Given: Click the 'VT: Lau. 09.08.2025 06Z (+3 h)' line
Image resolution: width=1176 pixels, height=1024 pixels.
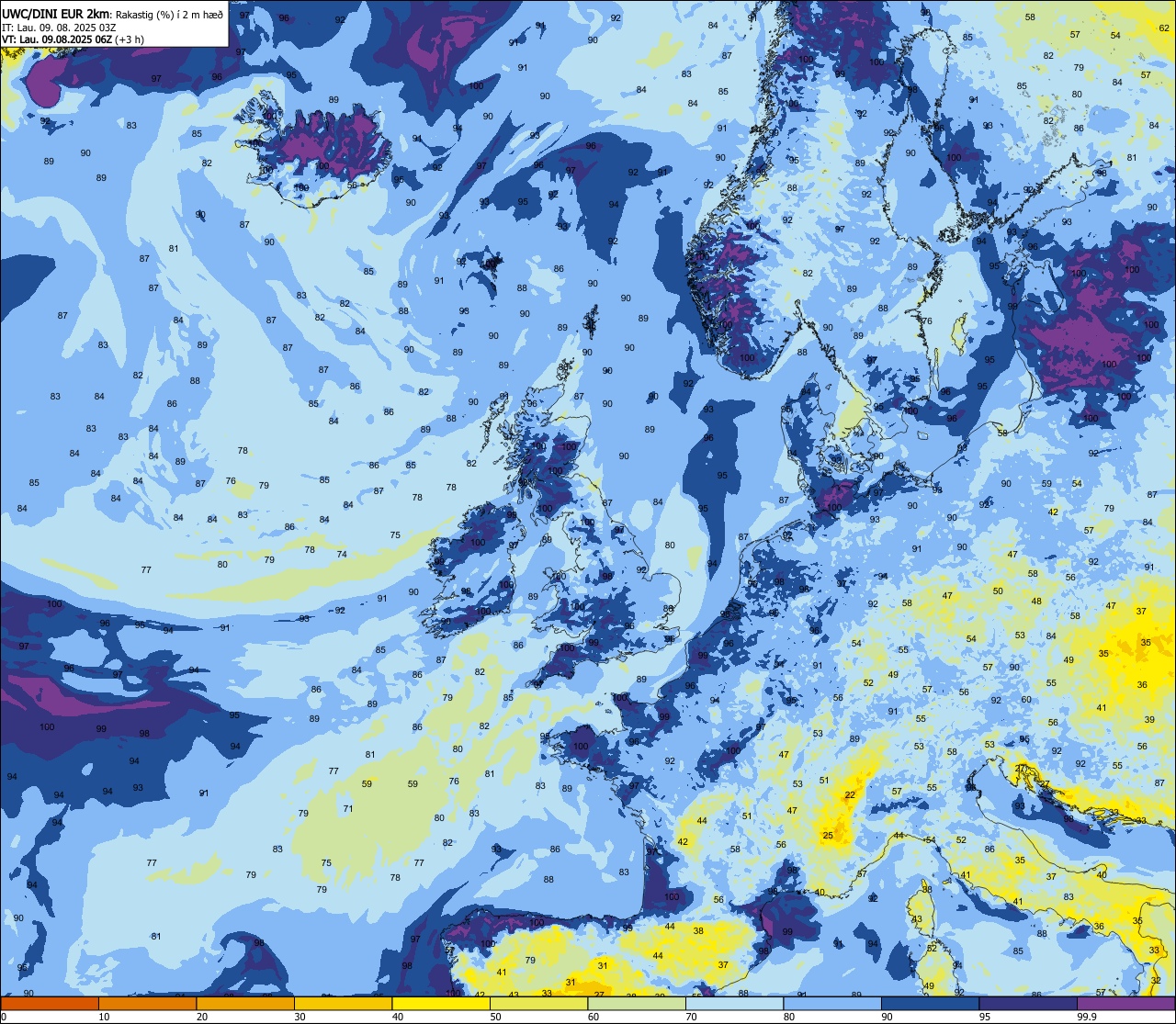Looking at the screenshot, I should click(73, 39).
